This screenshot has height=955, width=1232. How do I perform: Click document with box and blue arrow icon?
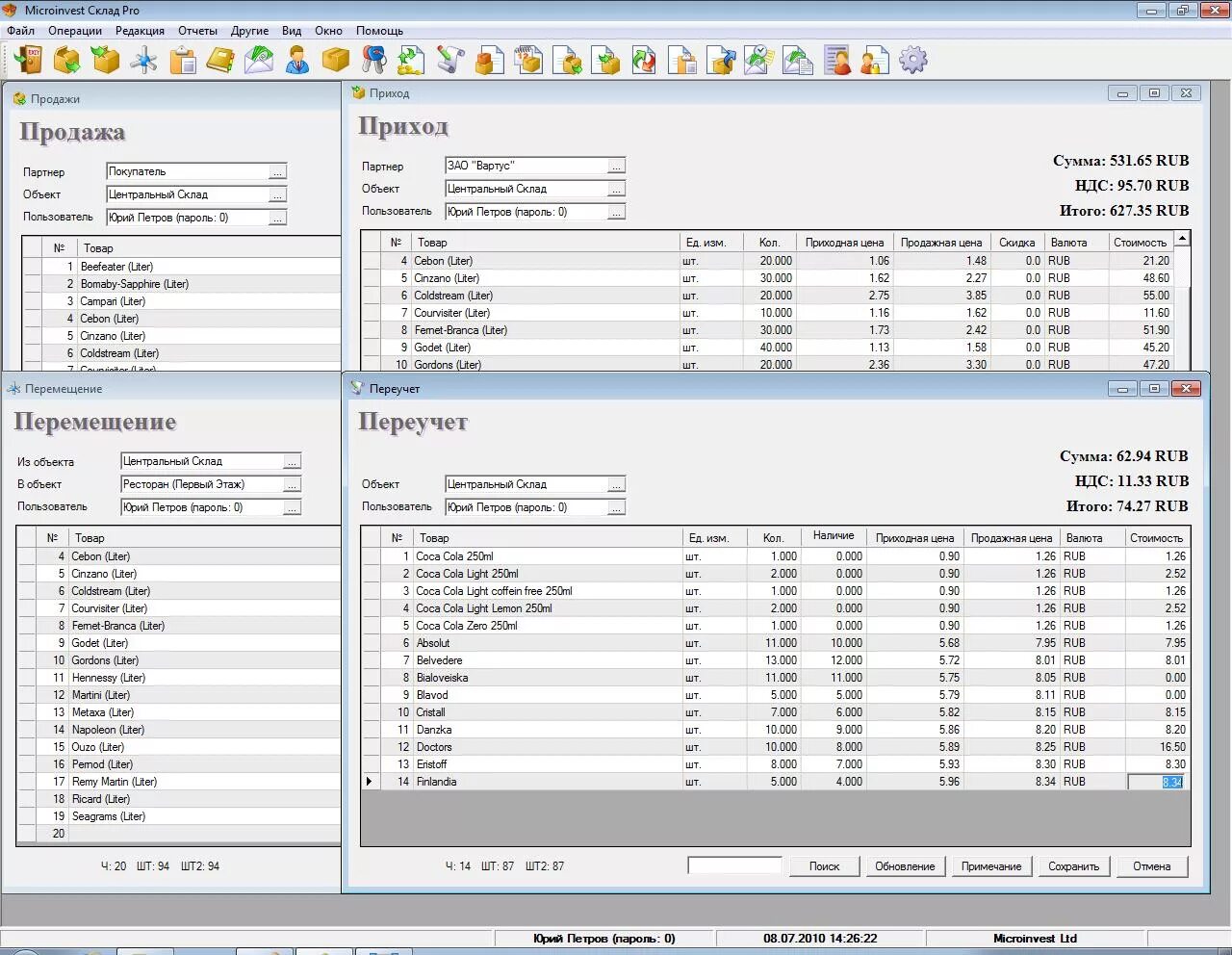721,61
